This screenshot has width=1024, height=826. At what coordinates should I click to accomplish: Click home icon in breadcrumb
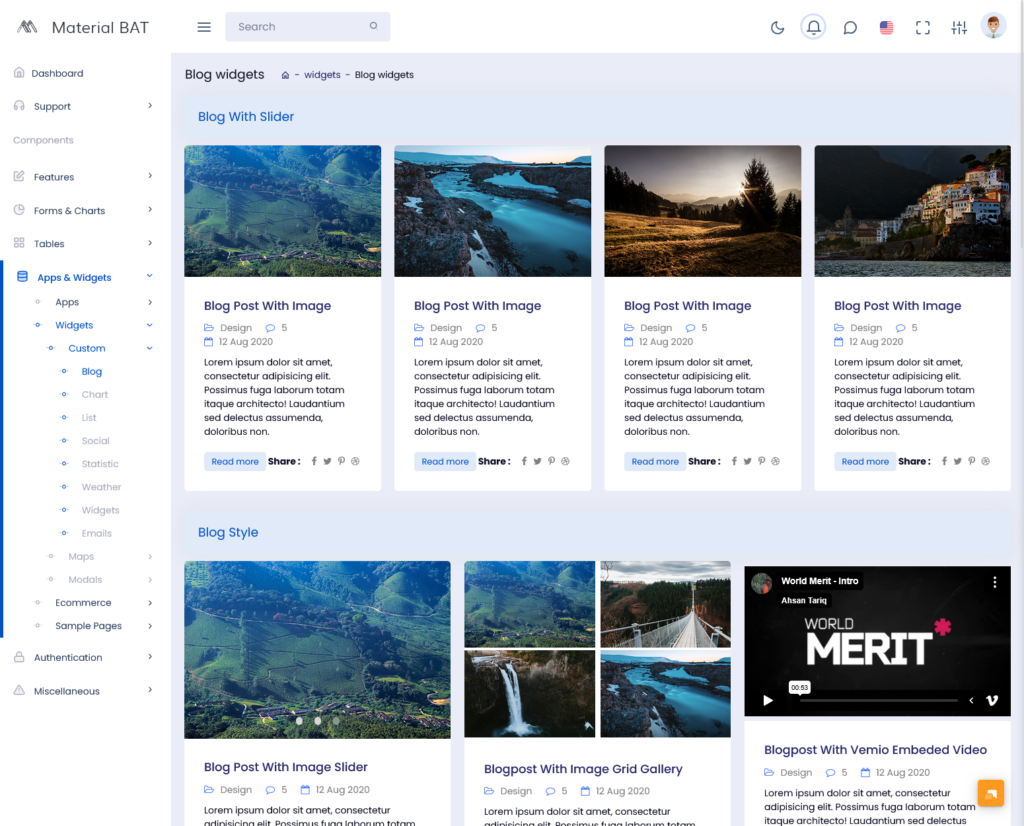pyautogui.click(x=285, y=75)
